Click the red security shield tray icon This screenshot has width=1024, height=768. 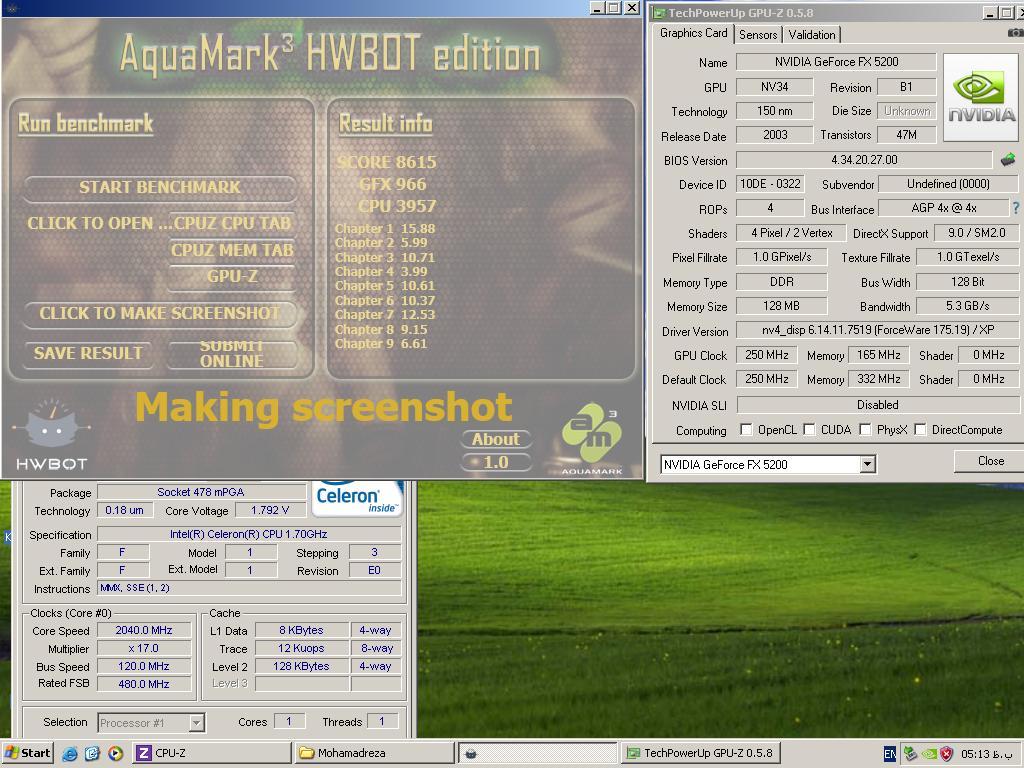coord(946,754)
